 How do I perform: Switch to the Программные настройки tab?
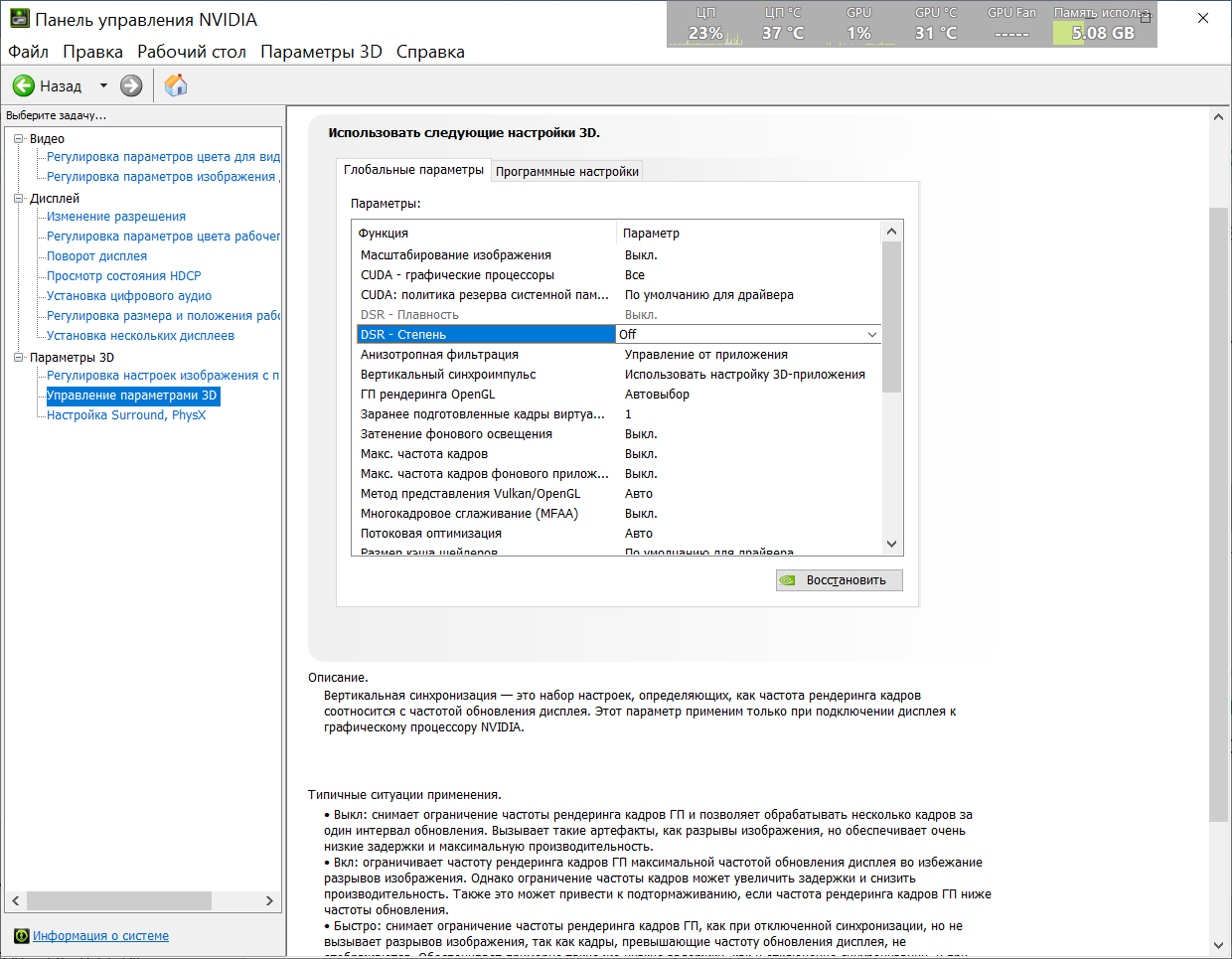click(x=567, y=171)
